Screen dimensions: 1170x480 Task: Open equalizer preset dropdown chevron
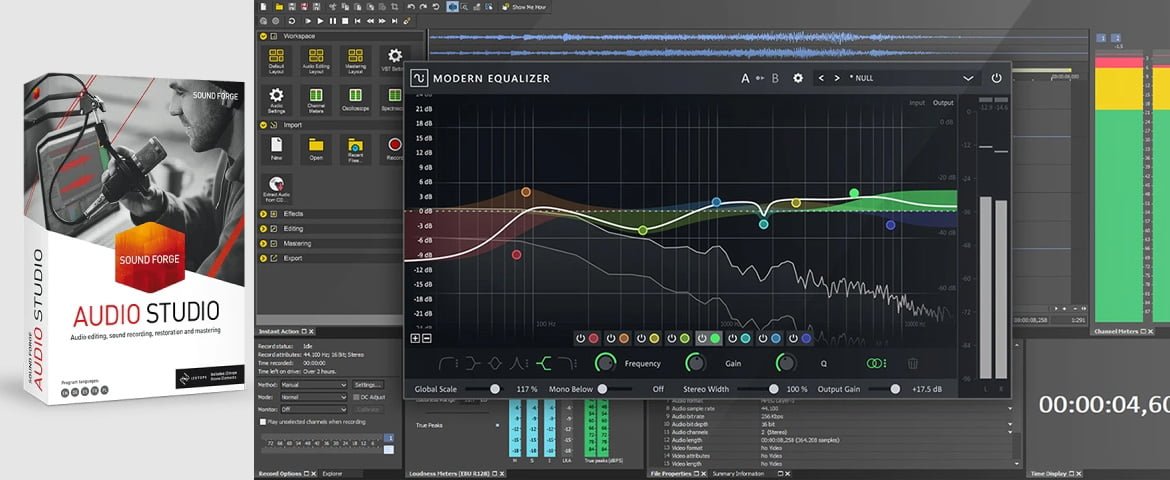tap(968, 78)
